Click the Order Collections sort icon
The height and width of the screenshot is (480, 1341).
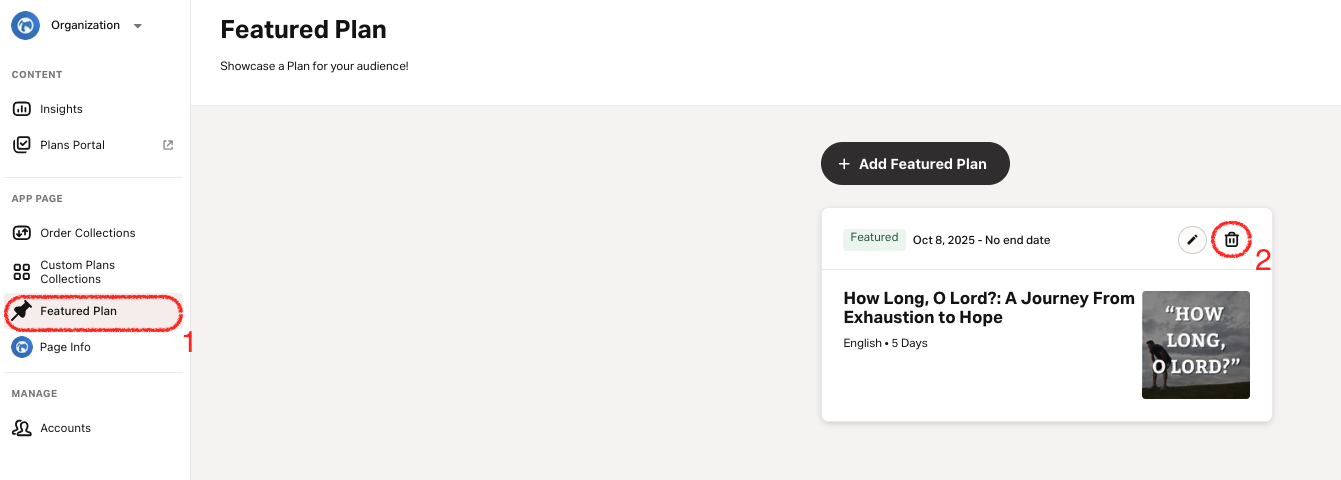point(21,233)
